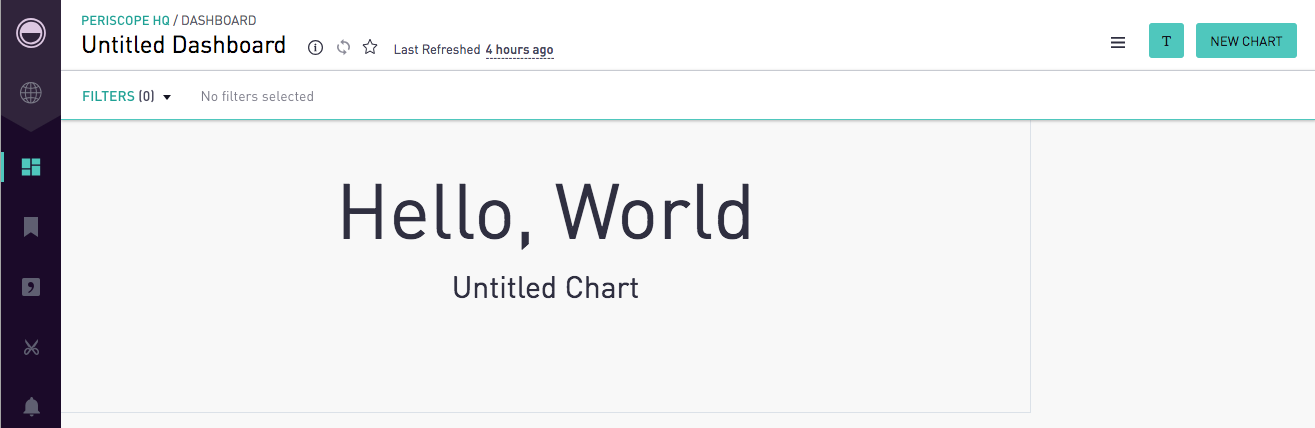Select the scissors icon in the sidebar
This screenshot has height=428, width=1315.
(x=31, y=348)
